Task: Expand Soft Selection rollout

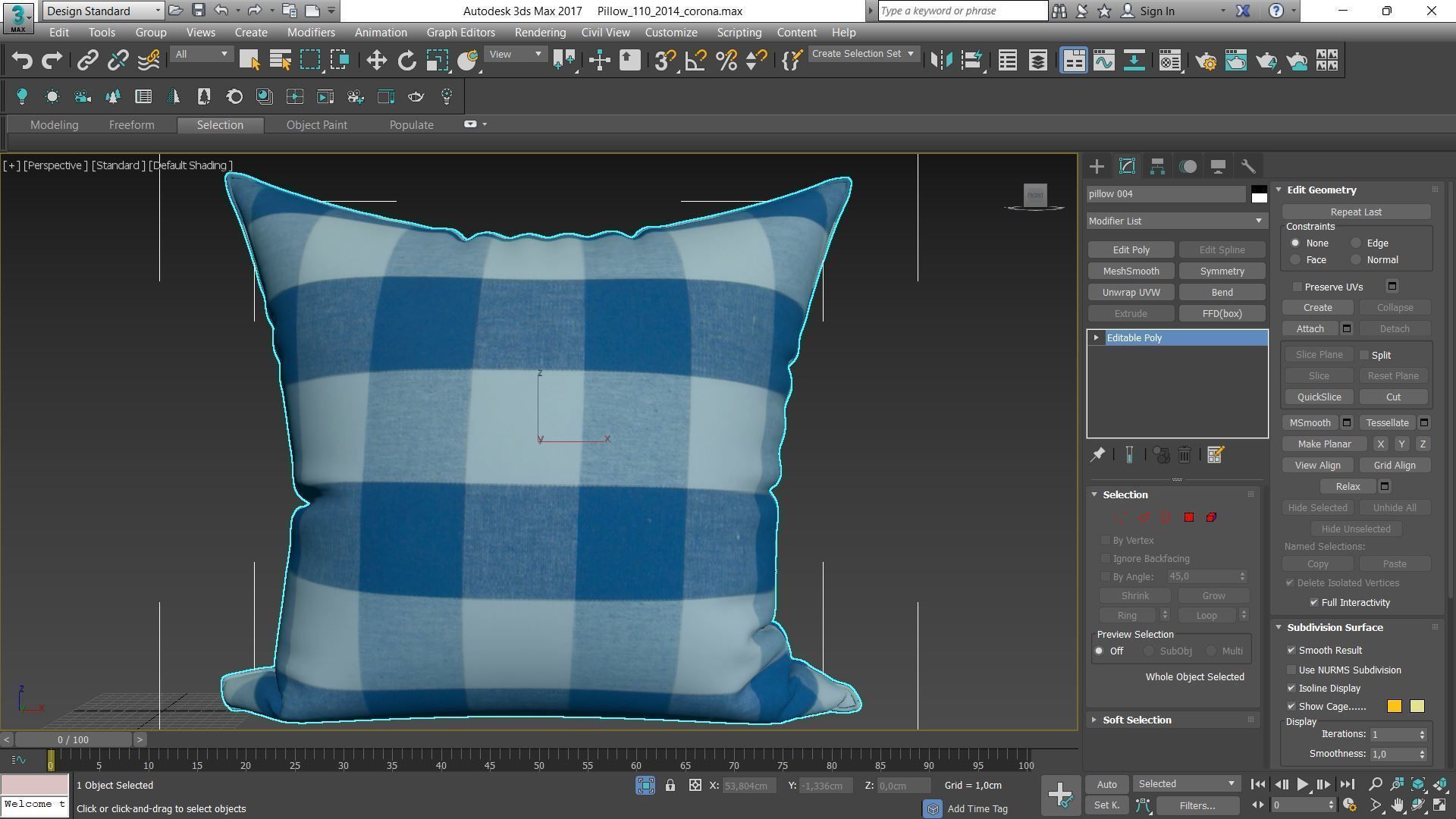Action: pyautogui.click(x=1136, y=720)
